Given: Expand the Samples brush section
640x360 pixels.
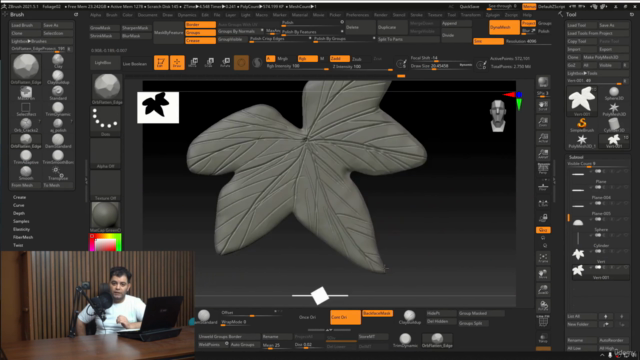Looking at the screenshot, I should pyautogui.click(x=21, y=221).
